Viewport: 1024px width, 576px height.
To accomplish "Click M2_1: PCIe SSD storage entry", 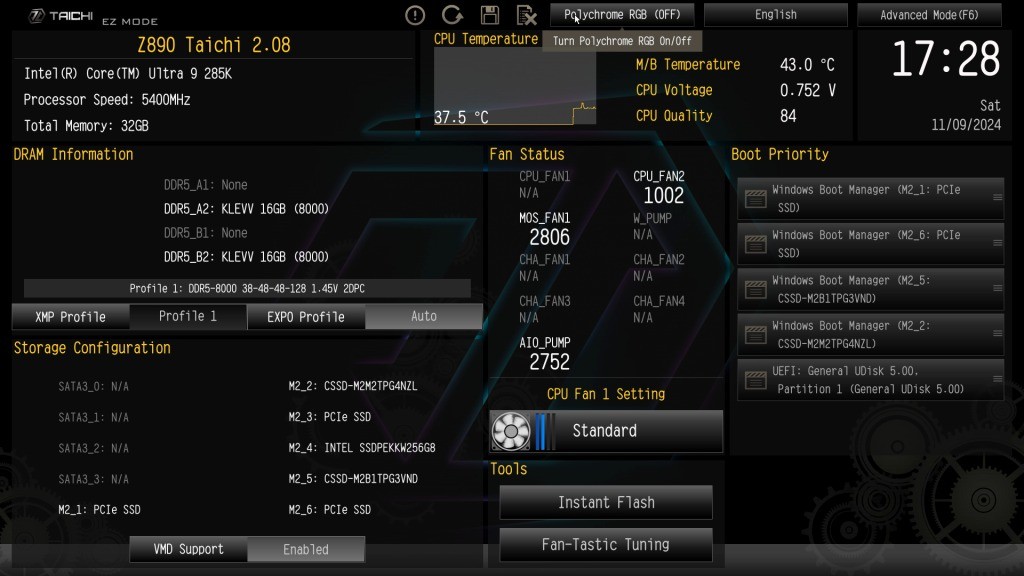I will [x=99, y=509].
